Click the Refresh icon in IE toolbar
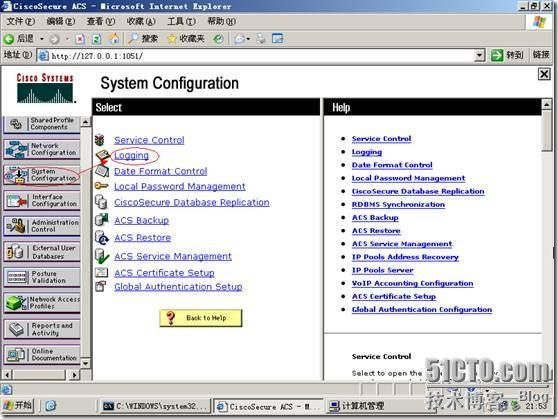Viewport: 558px width, 419px height. pyautogui.click(x=96, y=39)
